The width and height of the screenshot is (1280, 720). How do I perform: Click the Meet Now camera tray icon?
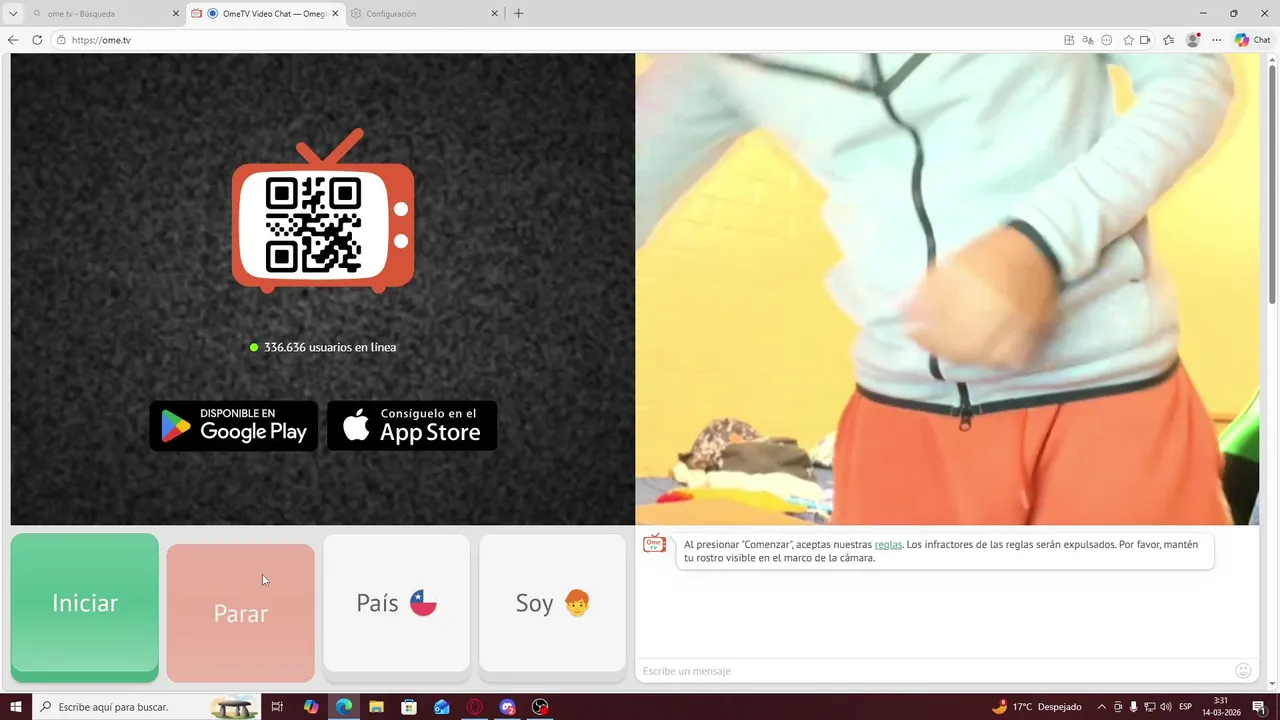click(x=1118, y=707)
